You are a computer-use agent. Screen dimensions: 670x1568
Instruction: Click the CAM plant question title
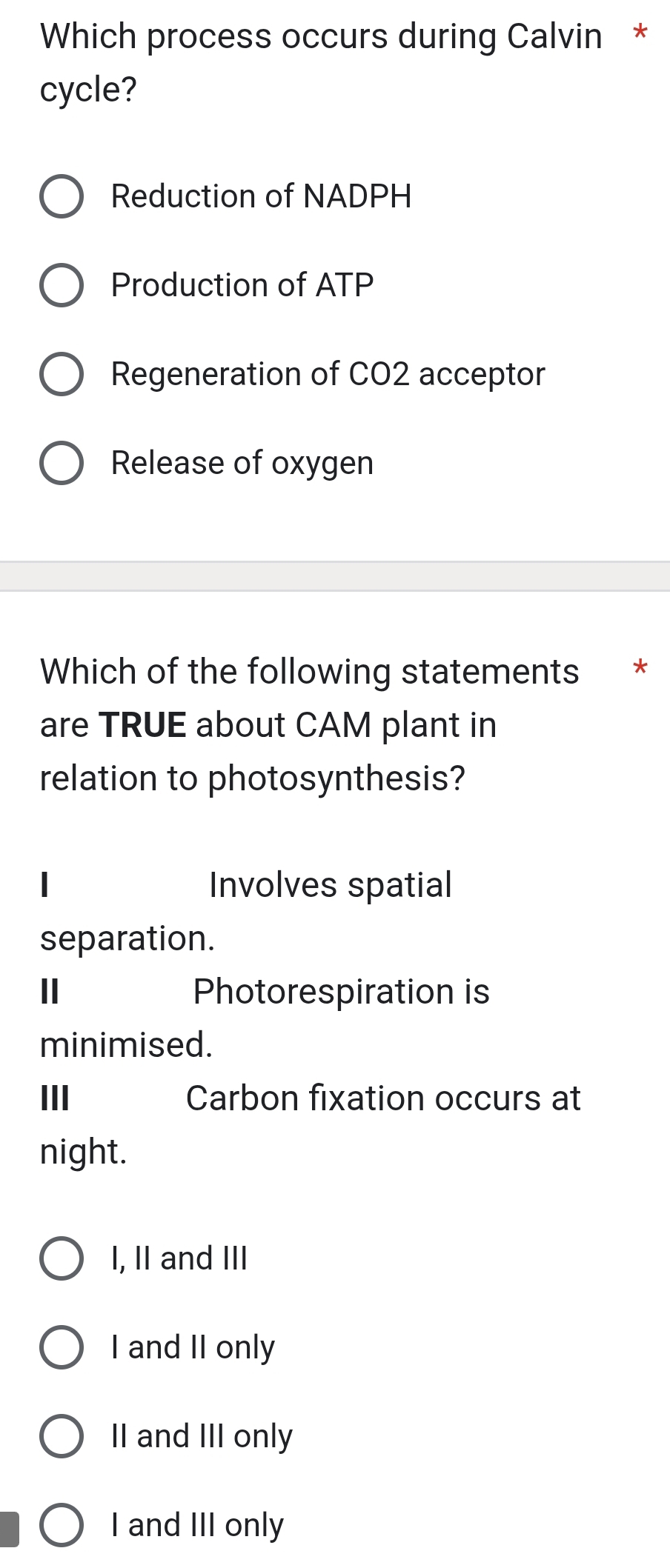309,724
